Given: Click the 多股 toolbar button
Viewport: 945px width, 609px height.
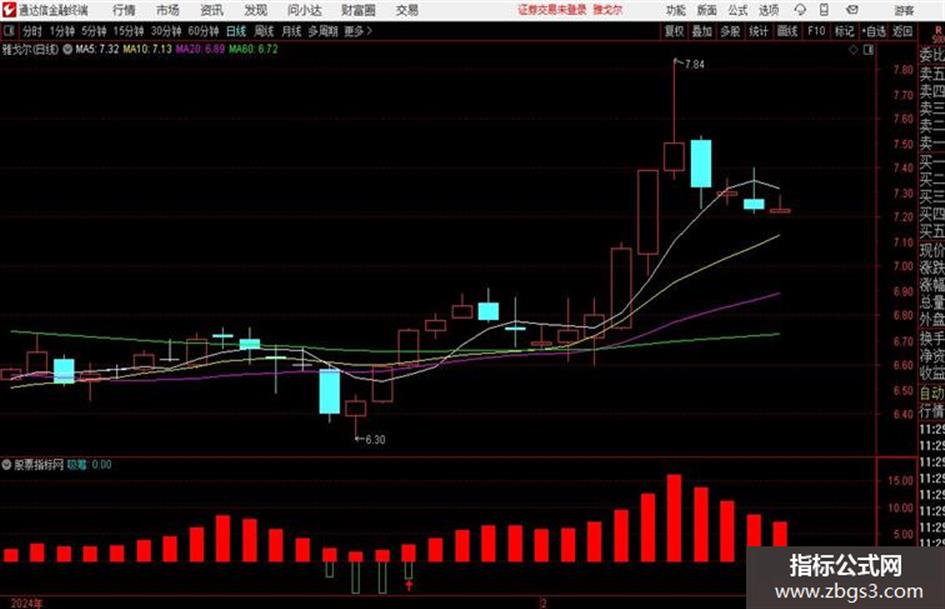Looking at the screenshot, I should 730,31.
